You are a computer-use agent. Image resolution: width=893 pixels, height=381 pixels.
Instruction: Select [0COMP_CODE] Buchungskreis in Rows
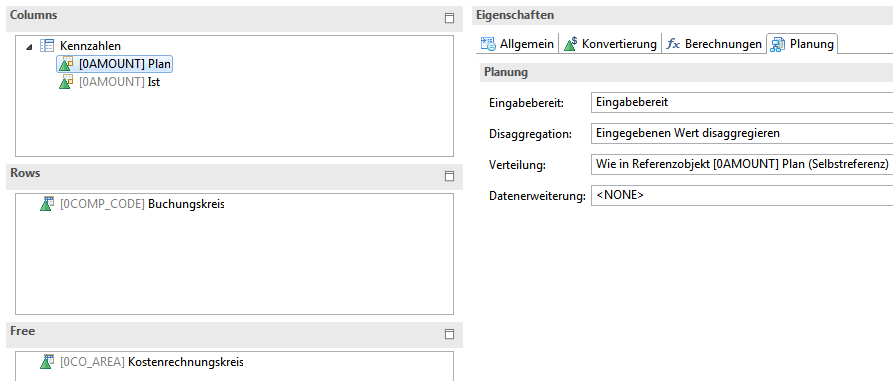coord(132,204)
